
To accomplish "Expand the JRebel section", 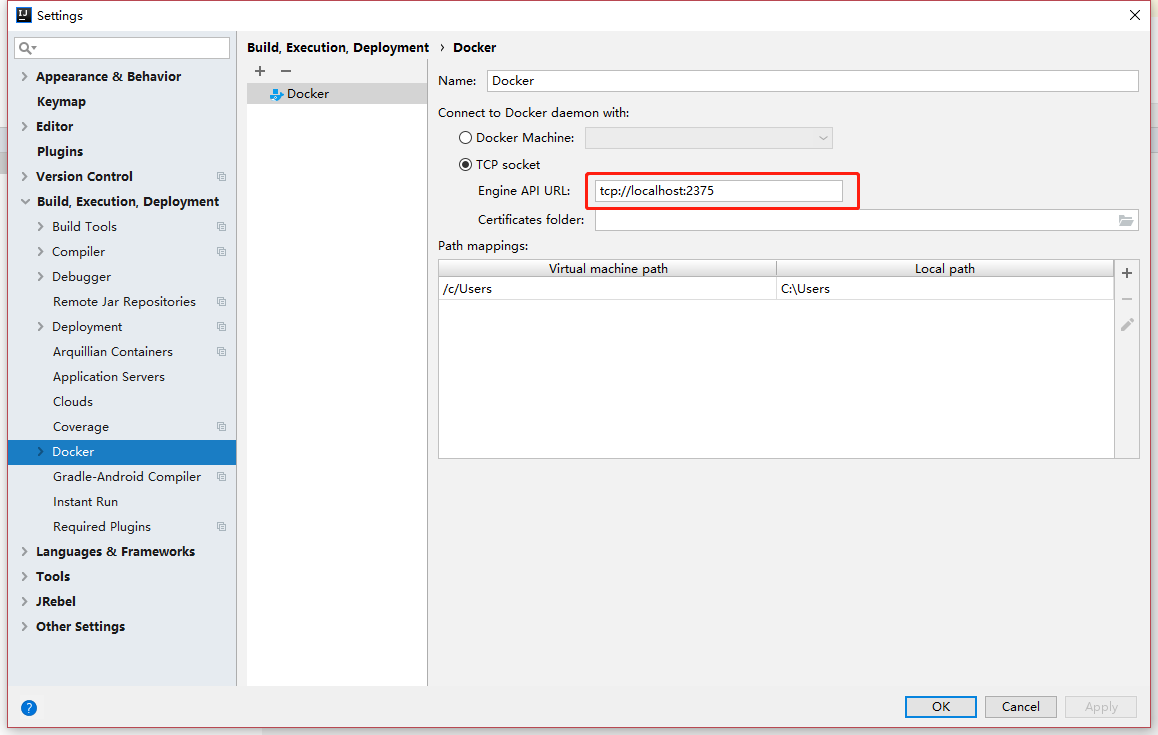I will tap(24, 601).
